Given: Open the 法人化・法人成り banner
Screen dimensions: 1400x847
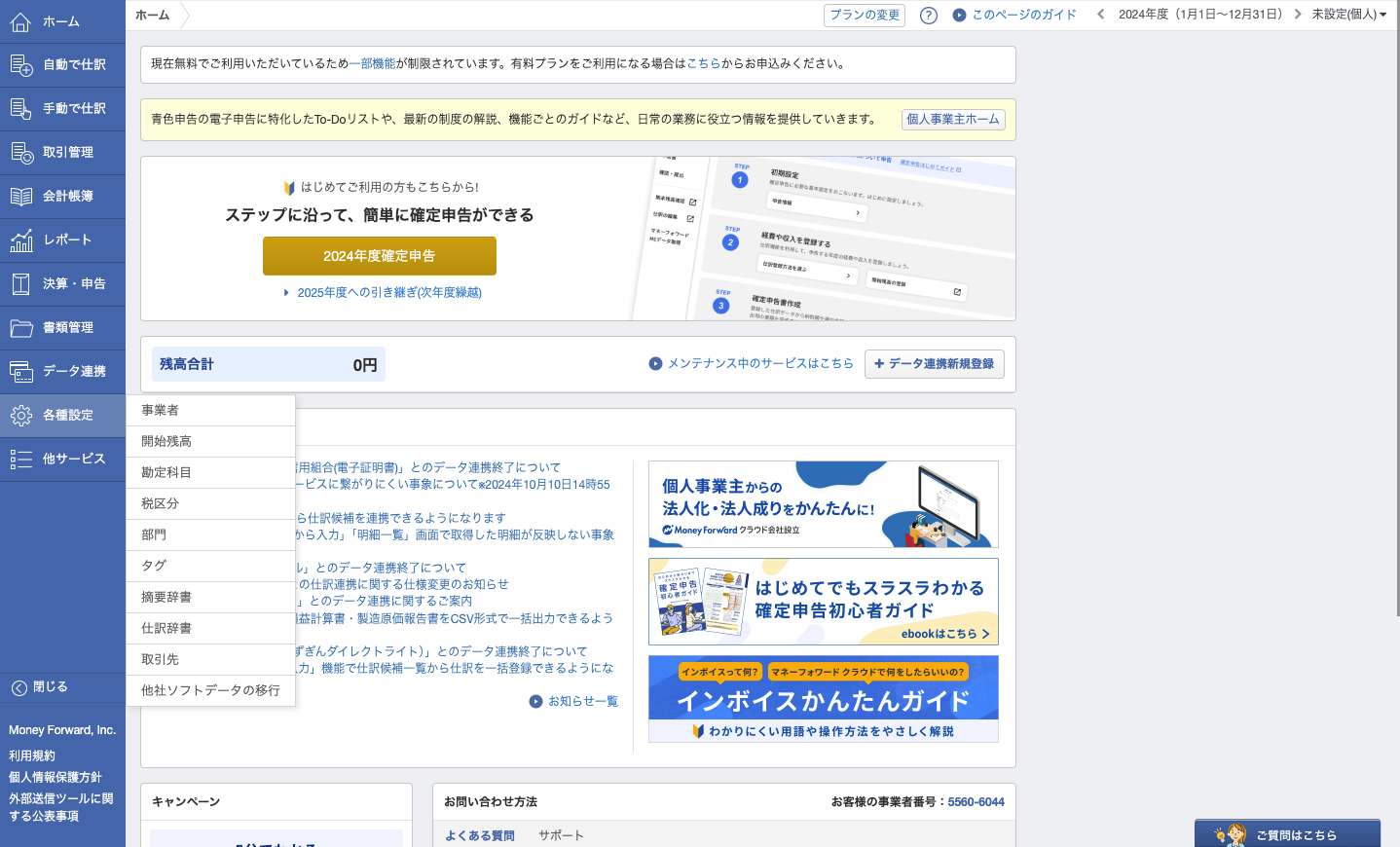Looking at the screenshot, I should (824, 504).
